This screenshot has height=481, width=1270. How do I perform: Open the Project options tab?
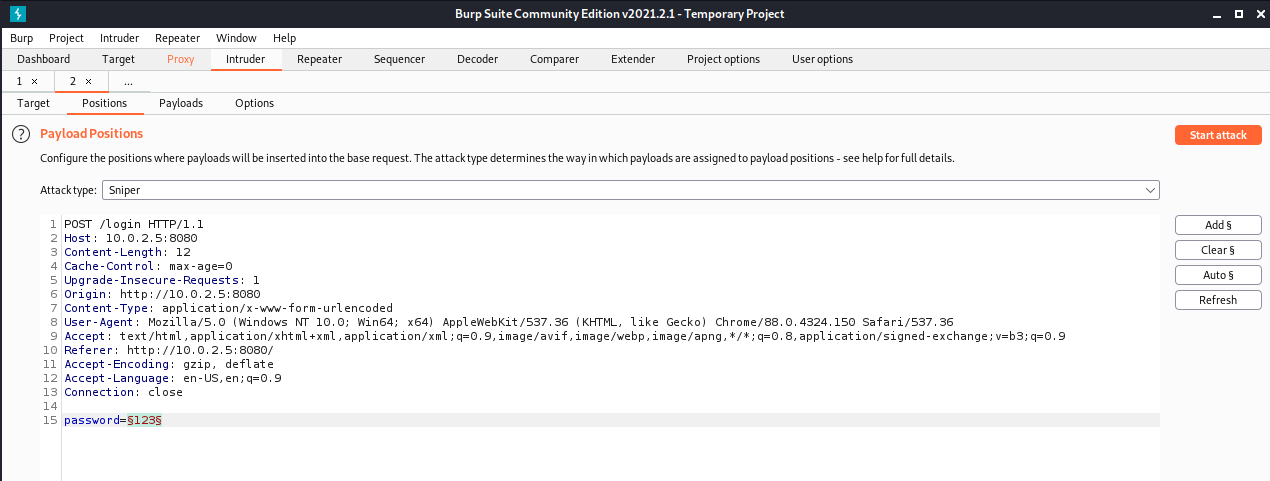(x=723, y=59)
